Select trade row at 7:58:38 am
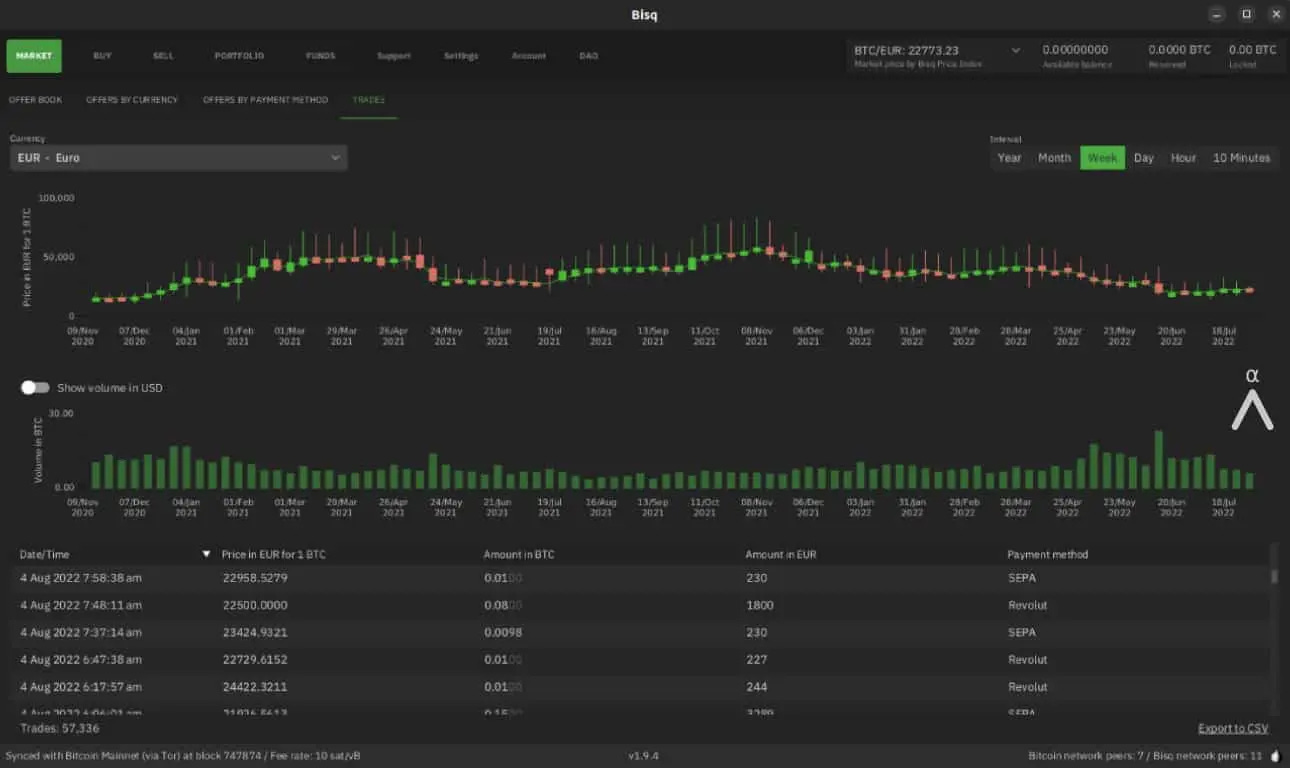1290x768 pixels. pos(642,578)
